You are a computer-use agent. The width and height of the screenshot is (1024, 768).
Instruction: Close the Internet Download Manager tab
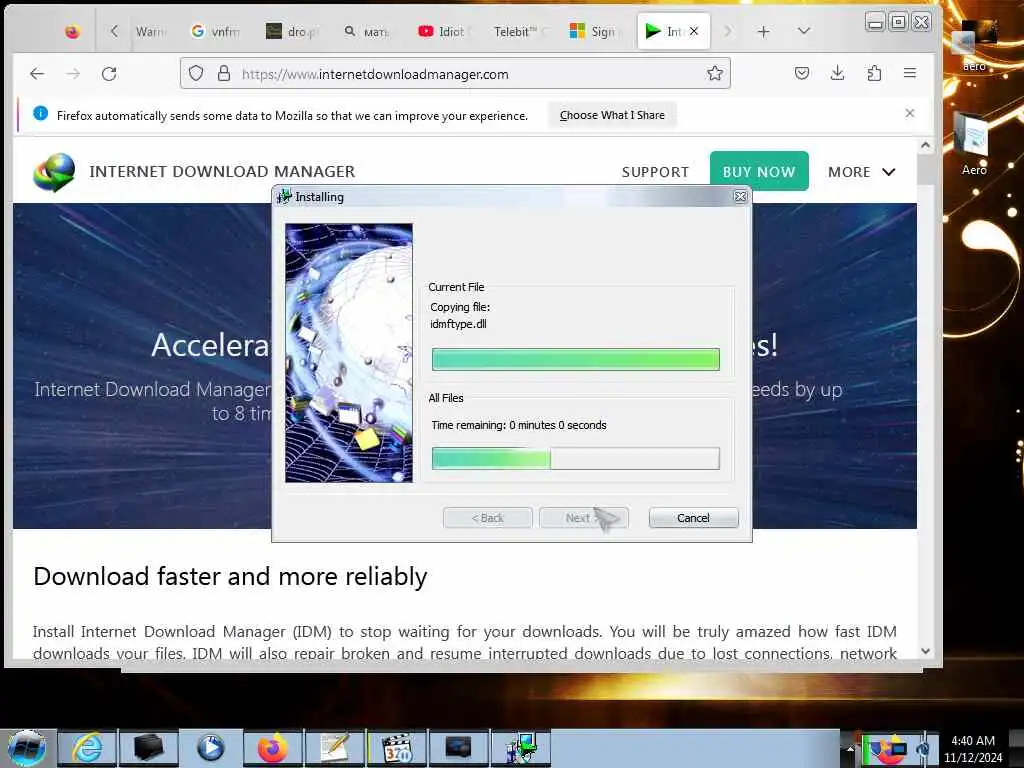tap(694, 31)
